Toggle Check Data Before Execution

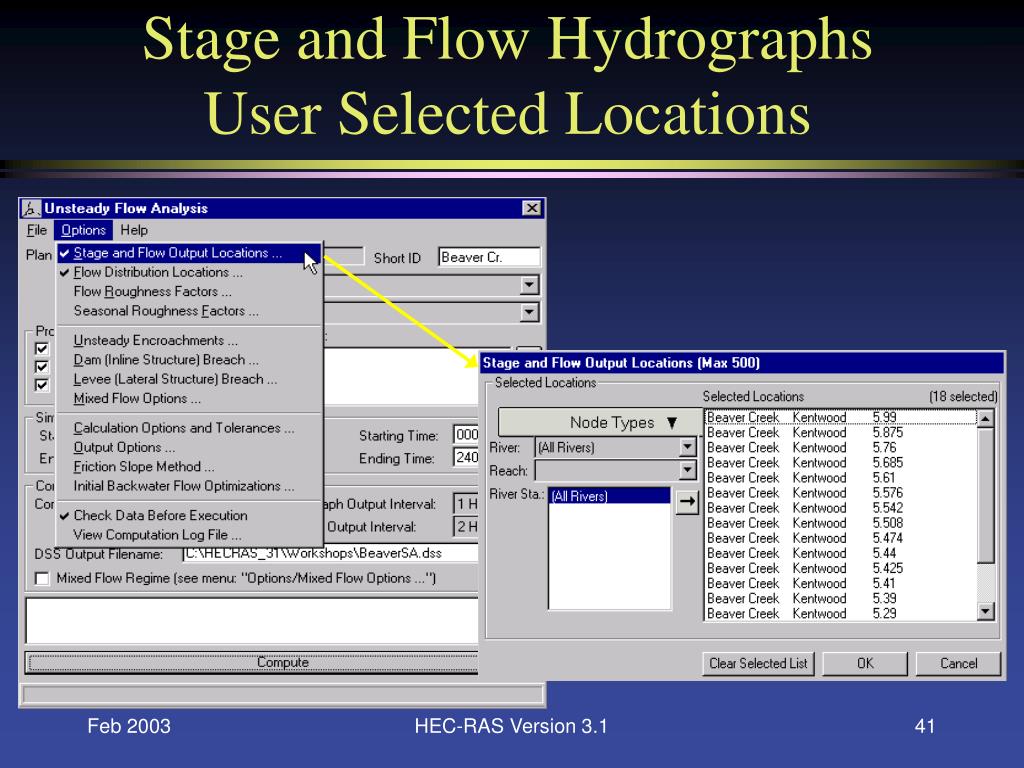[189, 515]
